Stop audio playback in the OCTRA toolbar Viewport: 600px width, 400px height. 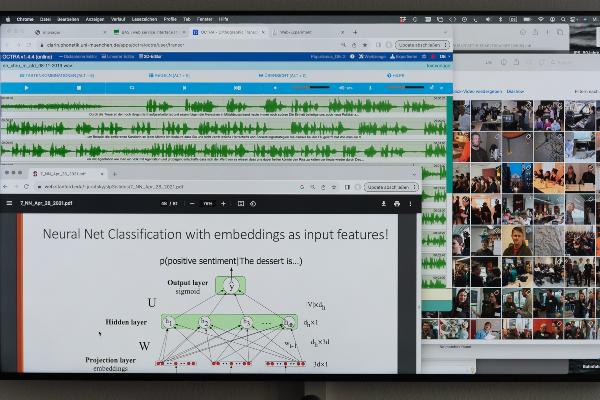click(x=78, y=88)
